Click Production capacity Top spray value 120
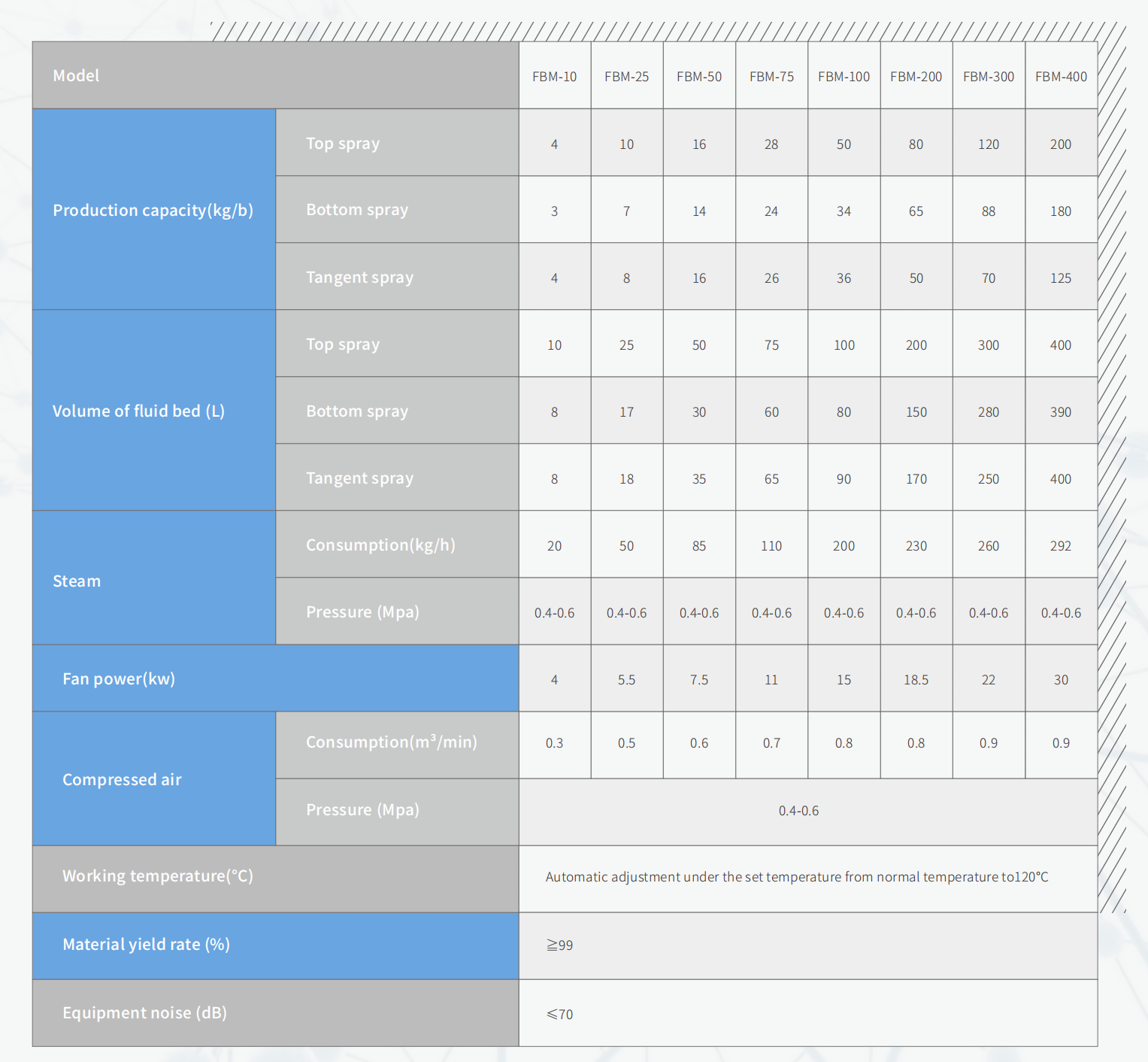The width and height of the screenshot is (1148, 1062). (989, 144)
